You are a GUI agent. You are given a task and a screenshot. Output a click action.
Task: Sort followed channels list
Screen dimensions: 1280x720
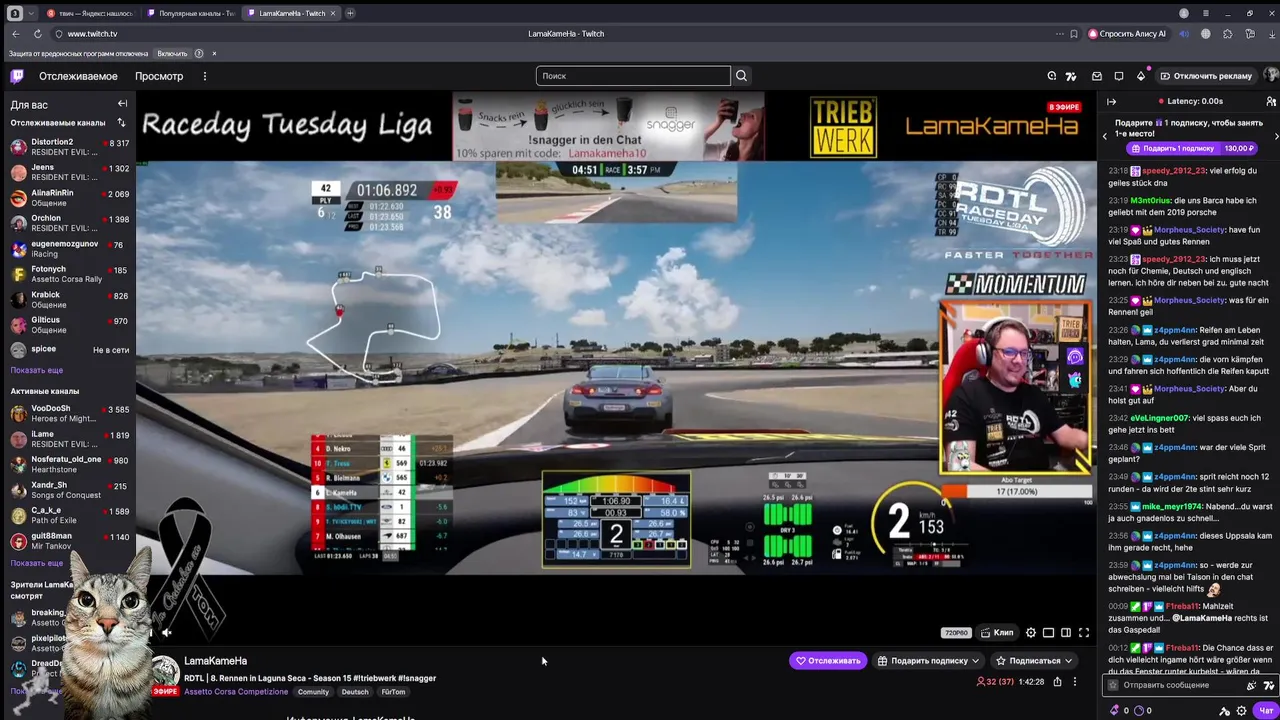point(121,123)
